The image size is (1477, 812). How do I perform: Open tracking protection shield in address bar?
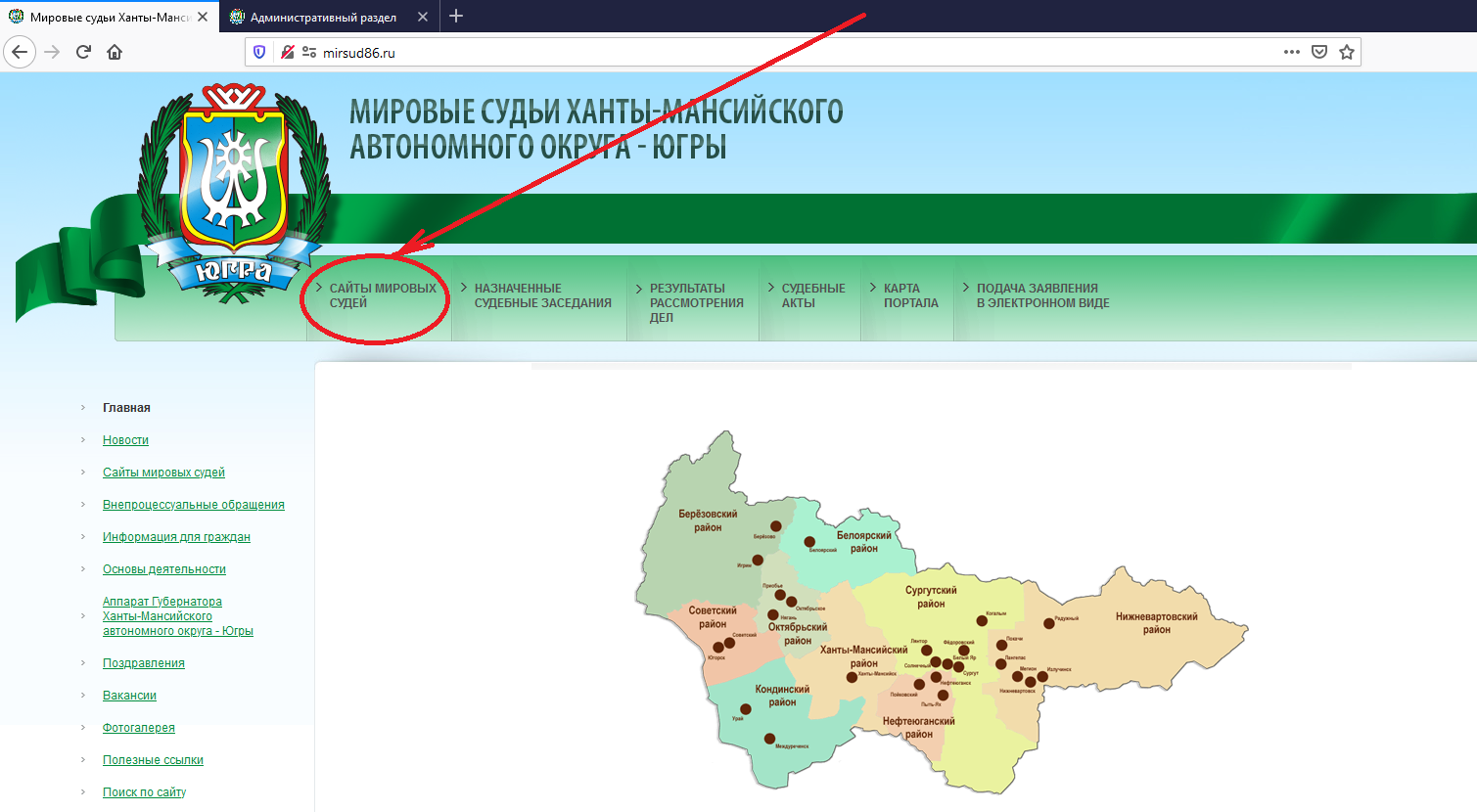click(259, 52)
